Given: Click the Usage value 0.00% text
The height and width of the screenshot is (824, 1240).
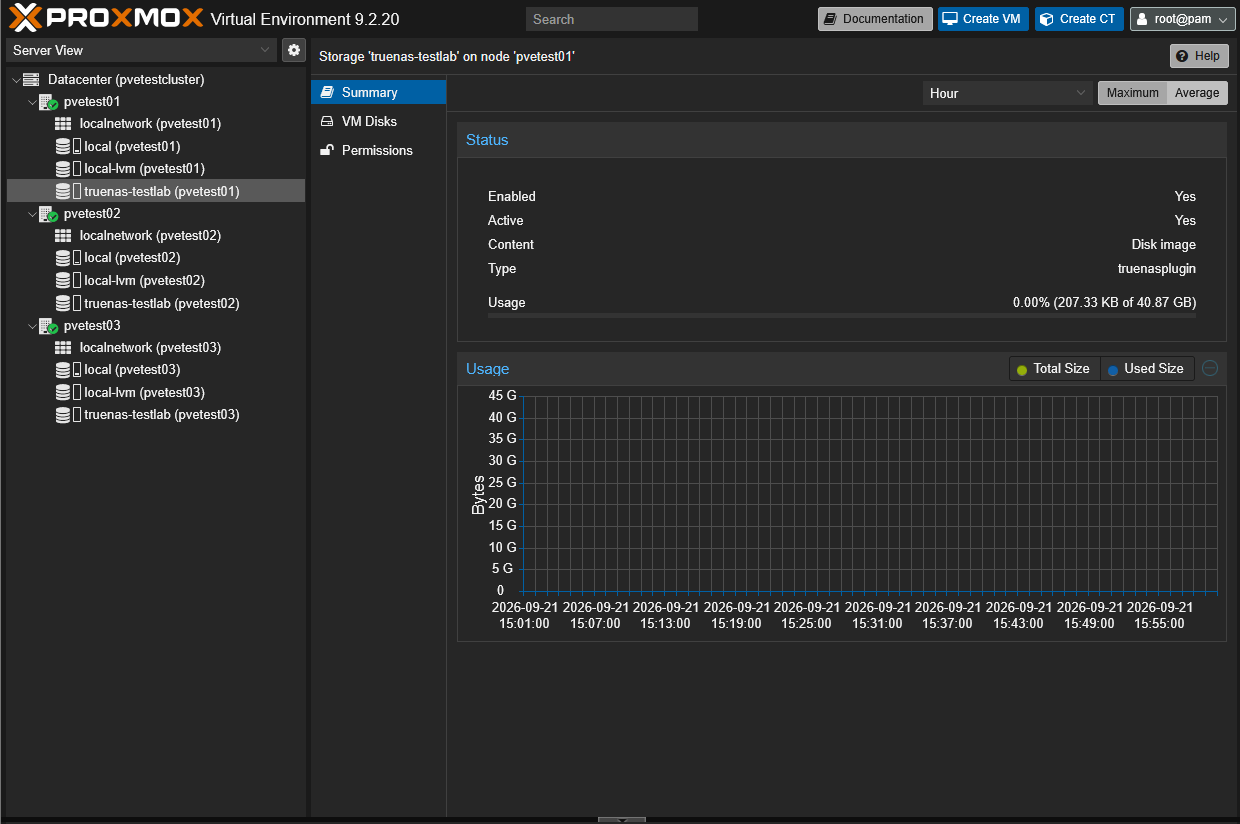Looking at the screenshot, I should coord(1104,302).
